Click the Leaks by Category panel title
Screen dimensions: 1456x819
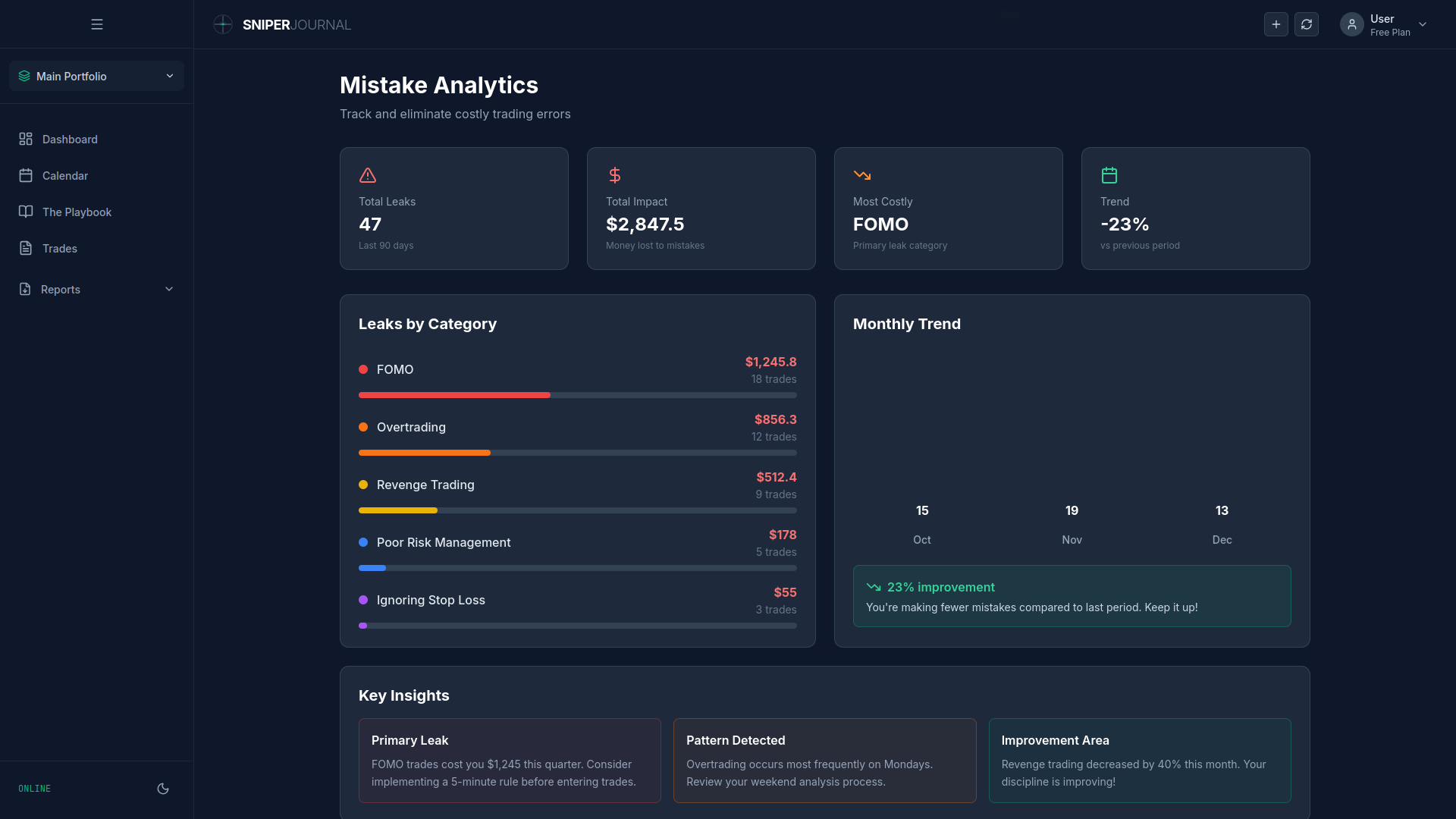428,324
